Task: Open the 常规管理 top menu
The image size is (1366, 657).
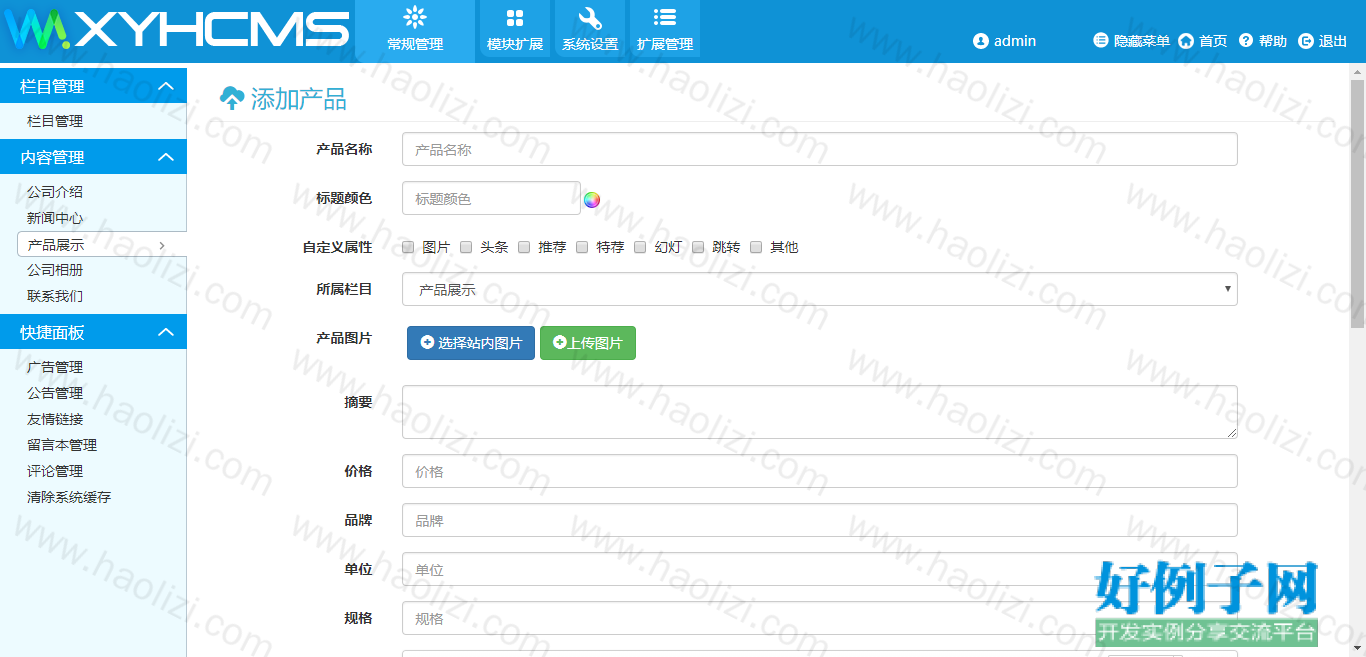Action: [415, 29]
